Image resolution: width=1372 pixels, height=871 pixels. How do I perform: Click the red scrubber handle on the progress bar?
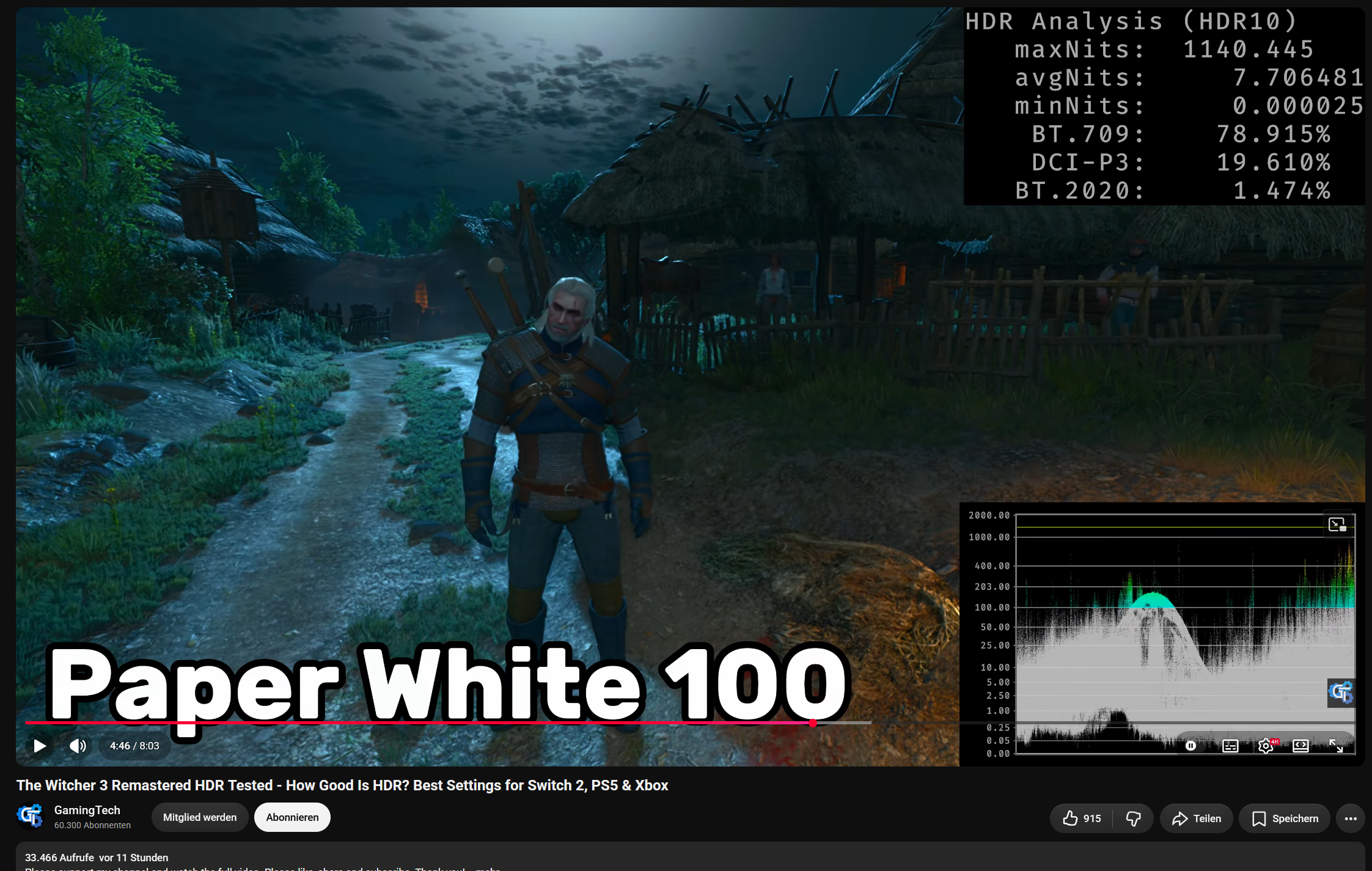pos(813,723)
